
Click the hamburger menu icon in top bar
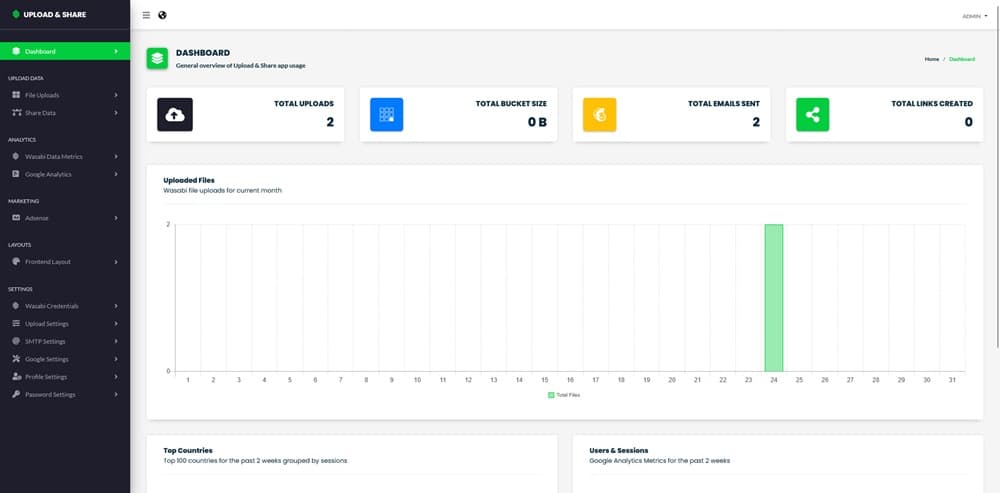pos(147,15)
